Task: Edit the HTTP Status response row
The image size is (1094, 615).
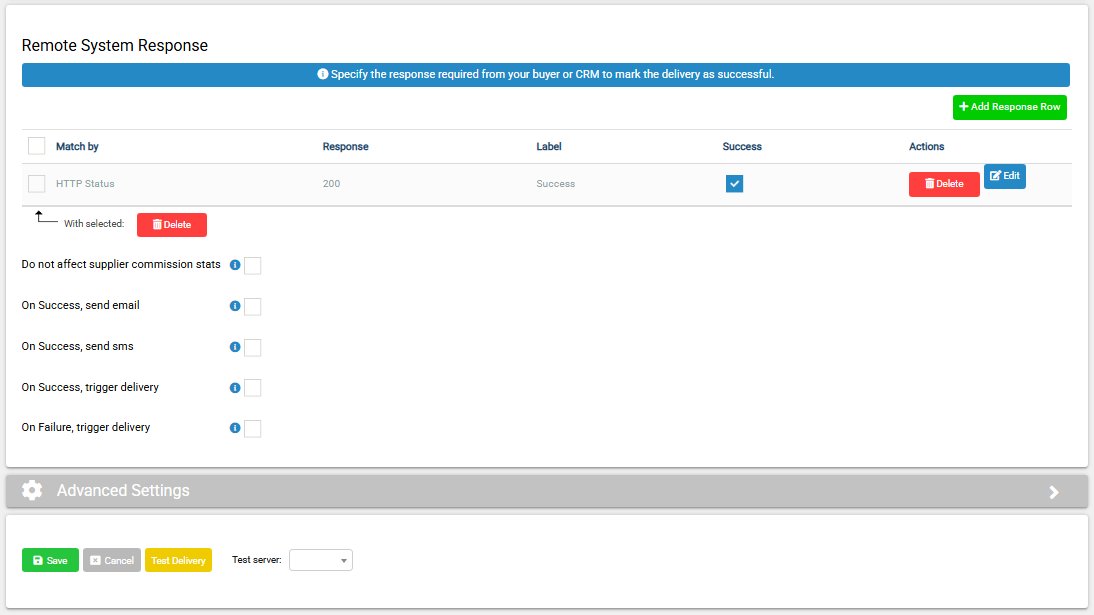Action: (x=1005, y=176)
